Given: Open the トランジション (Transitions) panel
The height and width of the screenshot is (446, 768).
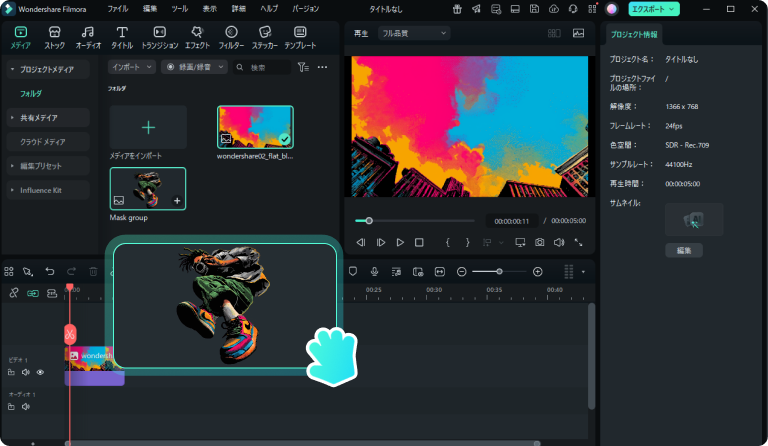Looking at the screenshot, I should [x=160, y=38].
